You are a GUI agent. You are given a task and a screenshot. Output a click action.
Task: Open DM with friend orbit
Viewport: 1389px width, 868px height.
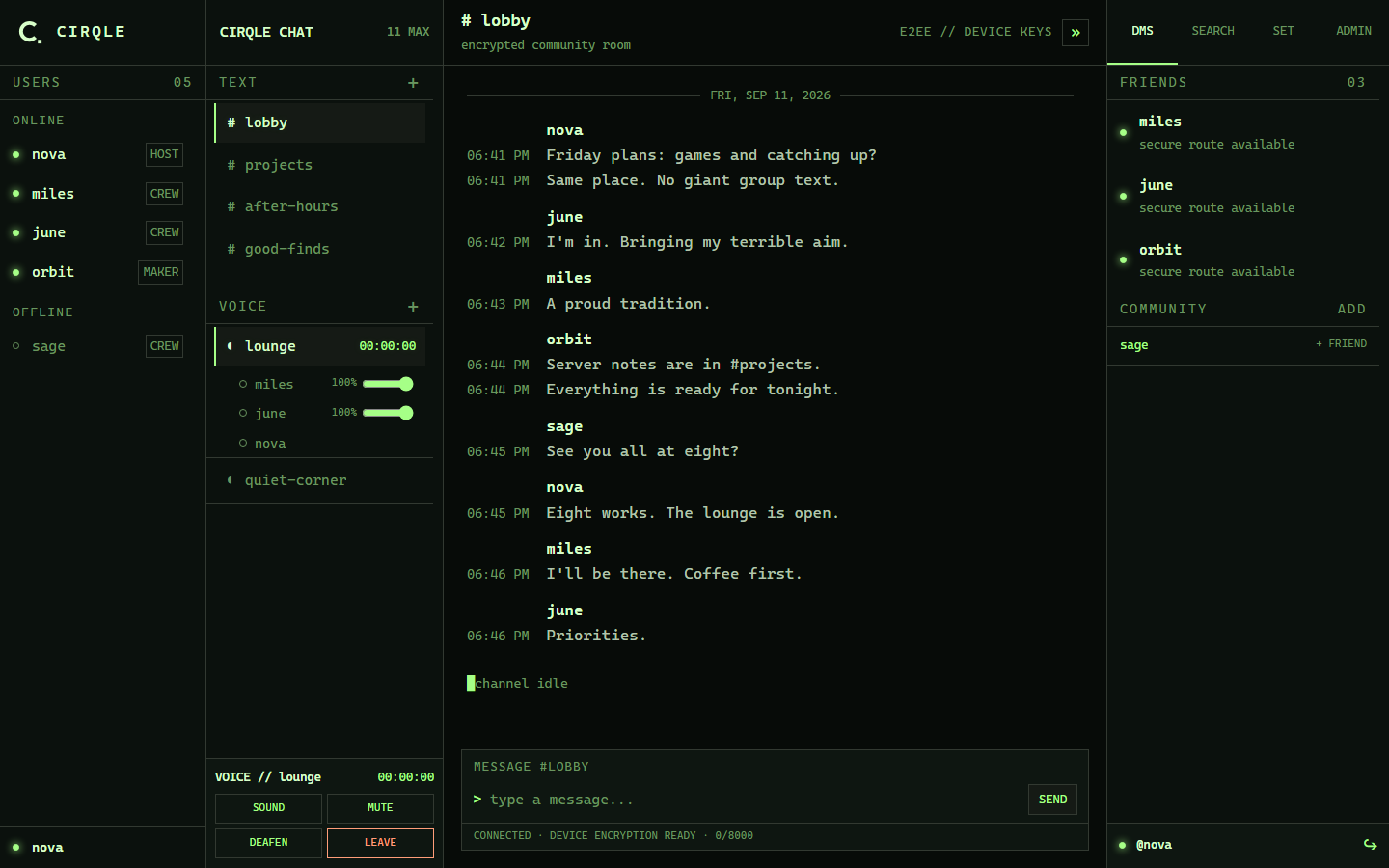click(1243, 259)
